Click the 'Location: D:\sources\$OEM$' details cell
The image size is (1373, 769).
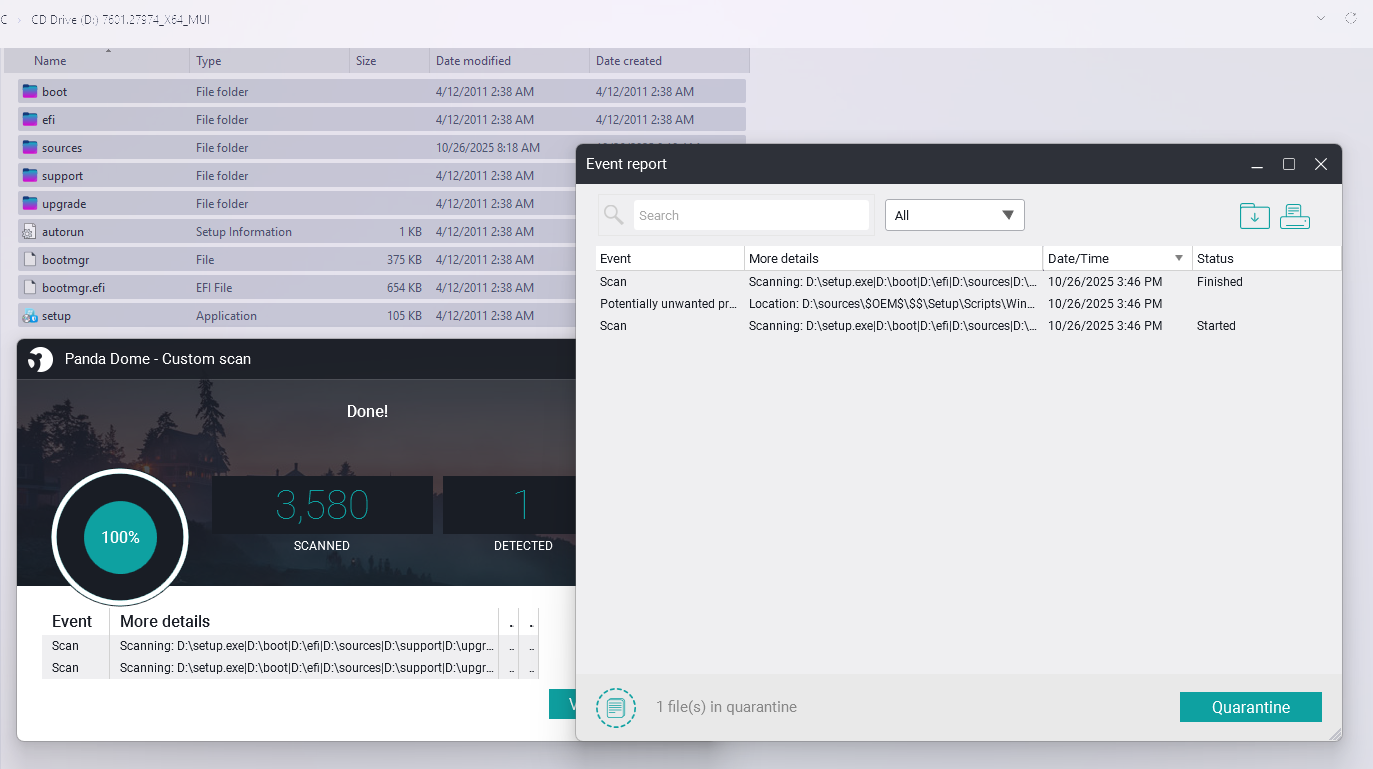892,304
